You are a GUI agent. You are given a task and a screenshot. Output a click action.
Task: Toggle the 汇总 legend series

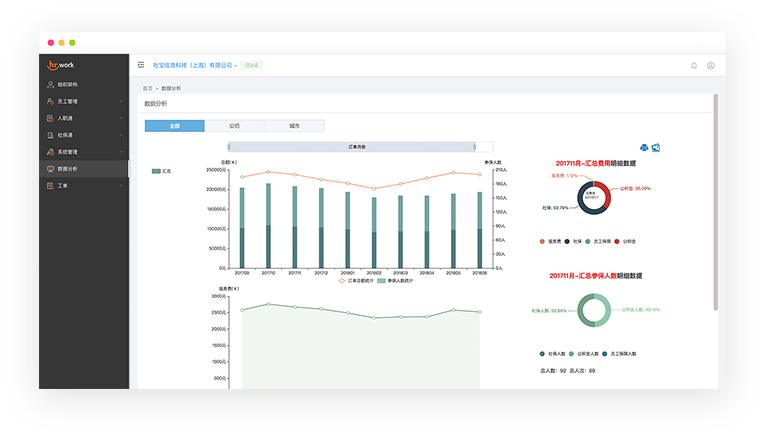click(161, 171)
